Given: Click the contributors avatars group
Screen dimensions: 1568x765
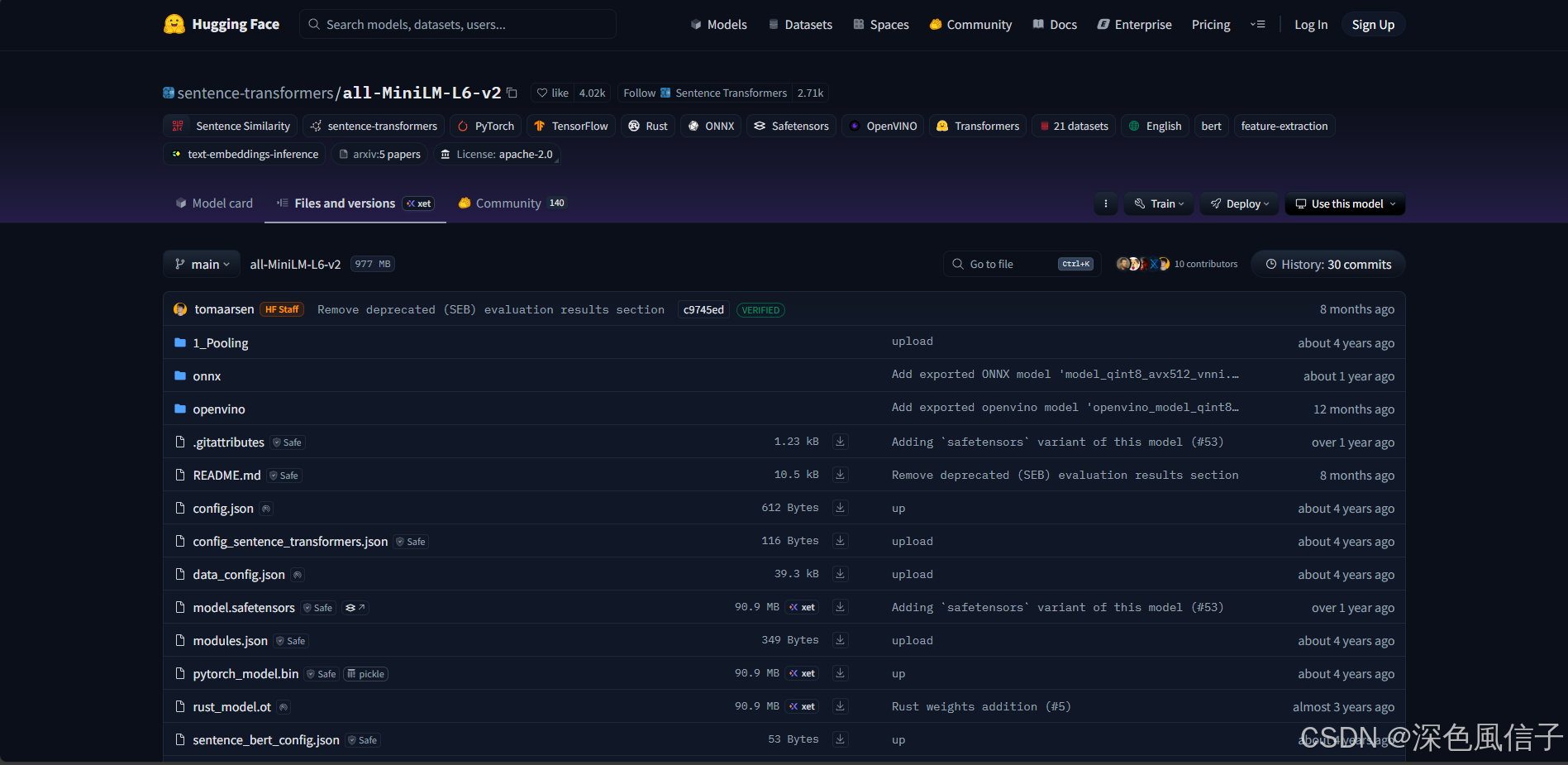Looking at the screenshot, I should (1143, 264).
